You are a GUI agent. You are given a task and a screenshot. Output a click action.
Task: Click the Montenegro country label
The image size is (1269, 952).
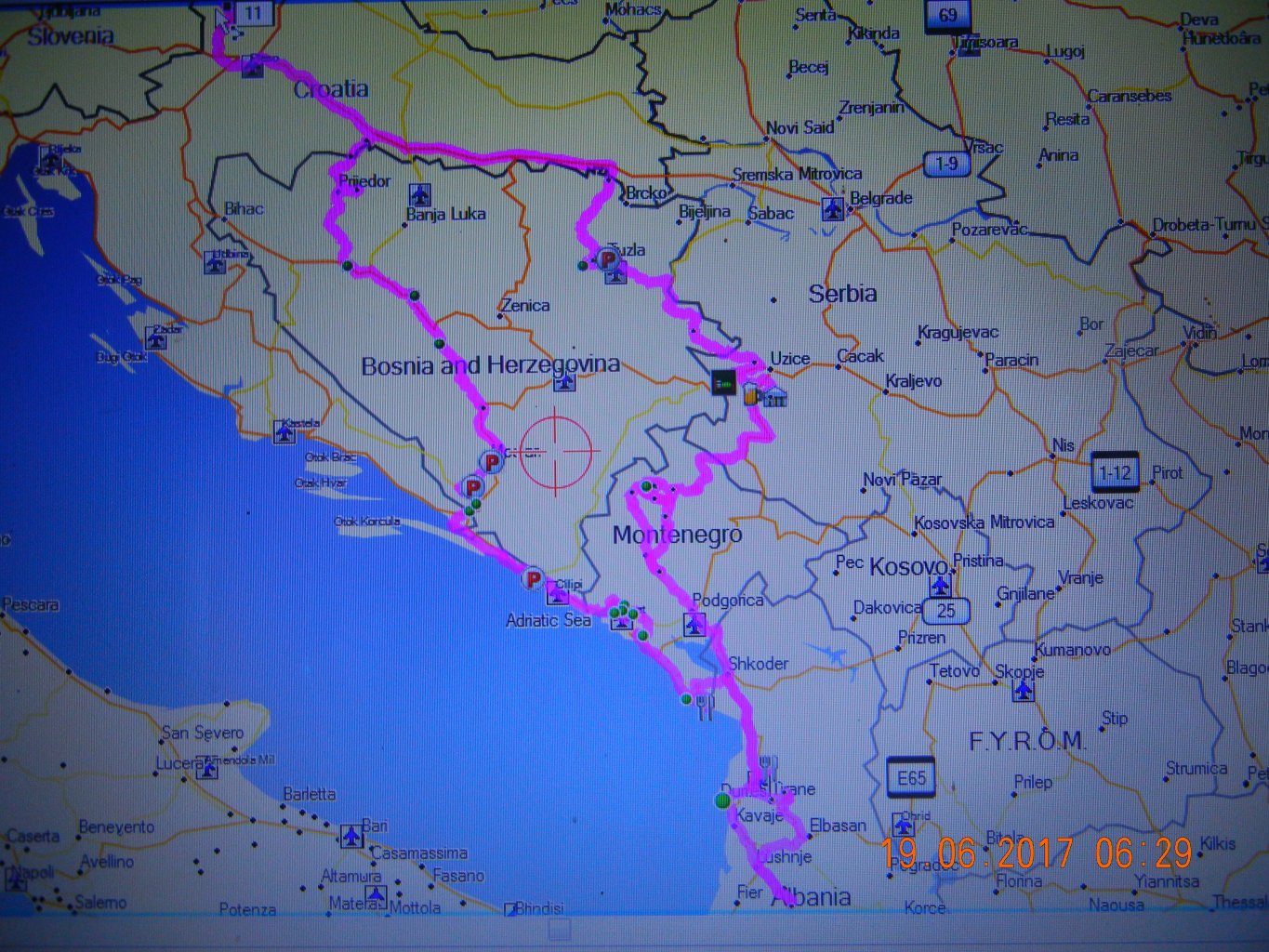coord(677,535)
